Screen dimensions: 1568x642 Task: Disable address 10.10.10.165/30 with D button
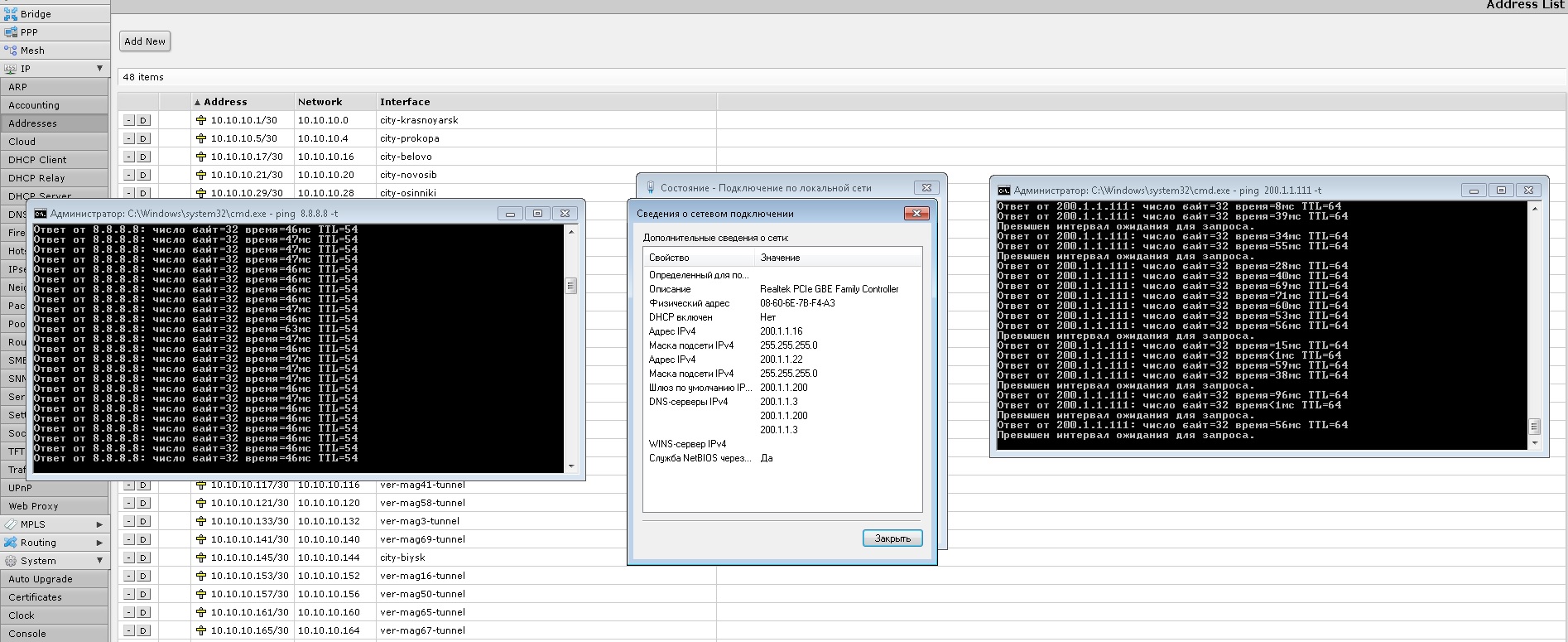click(143, 630)
